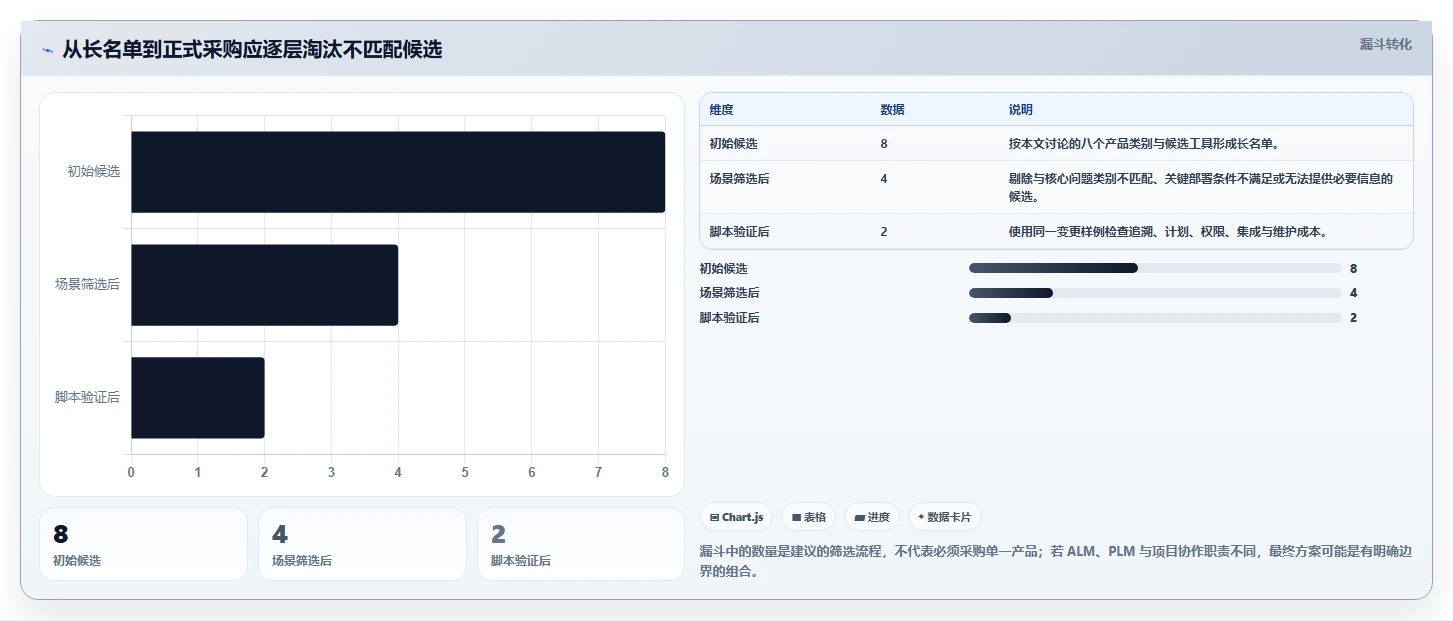Click the 维度 column header
This screenshot has width=1453, height=621.
click(x=721, y=110)
